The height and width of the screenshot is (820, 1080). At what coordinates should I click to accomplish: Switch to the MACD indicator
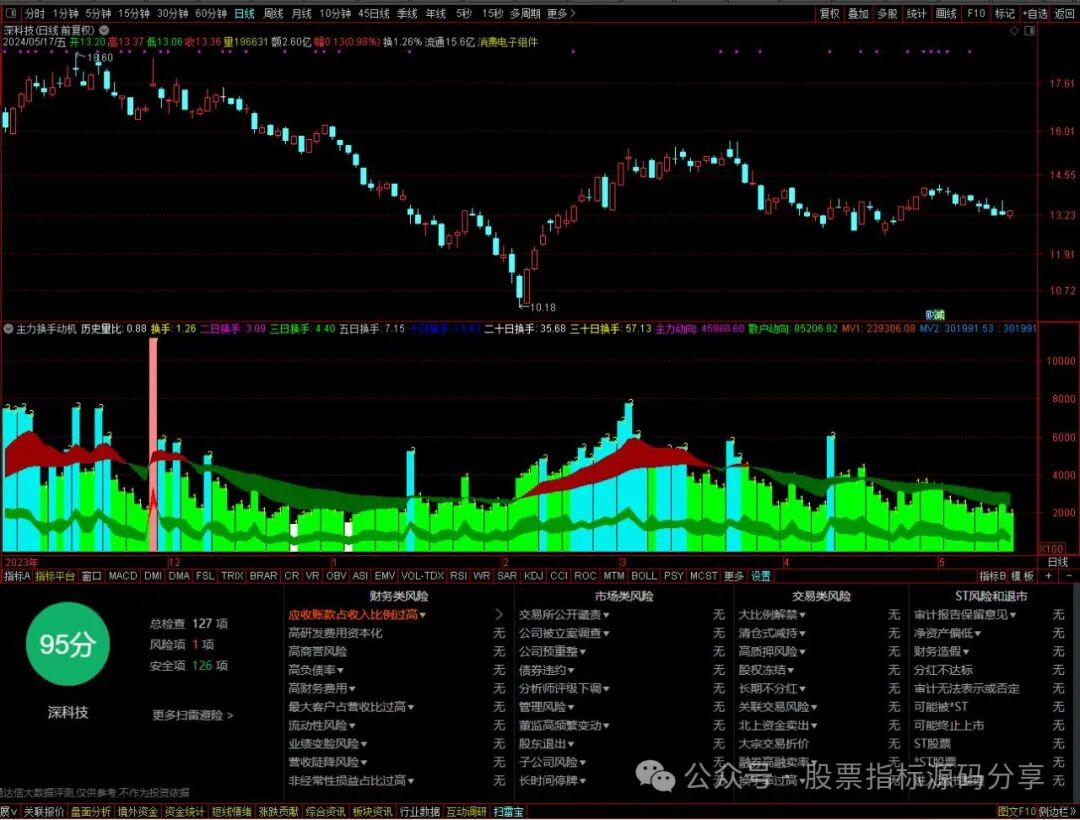(123, 576)
